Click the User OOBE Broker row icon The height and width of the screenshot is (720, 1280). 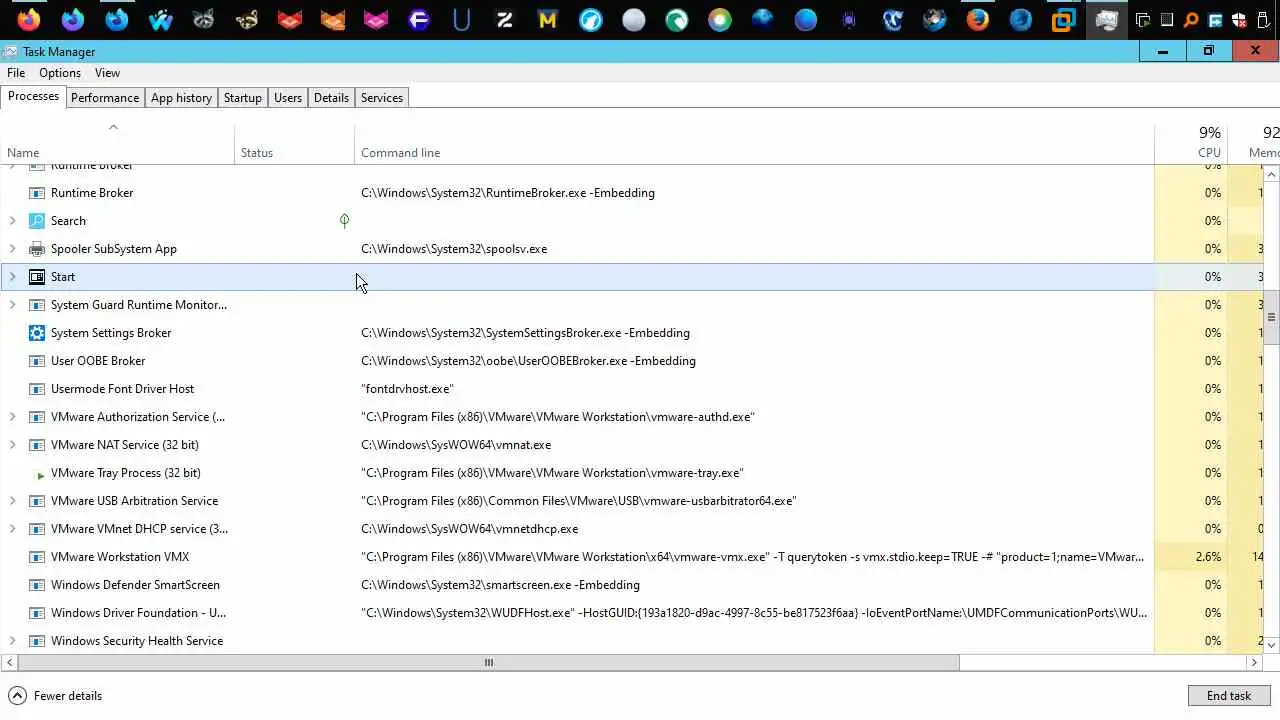coord(37,361)
